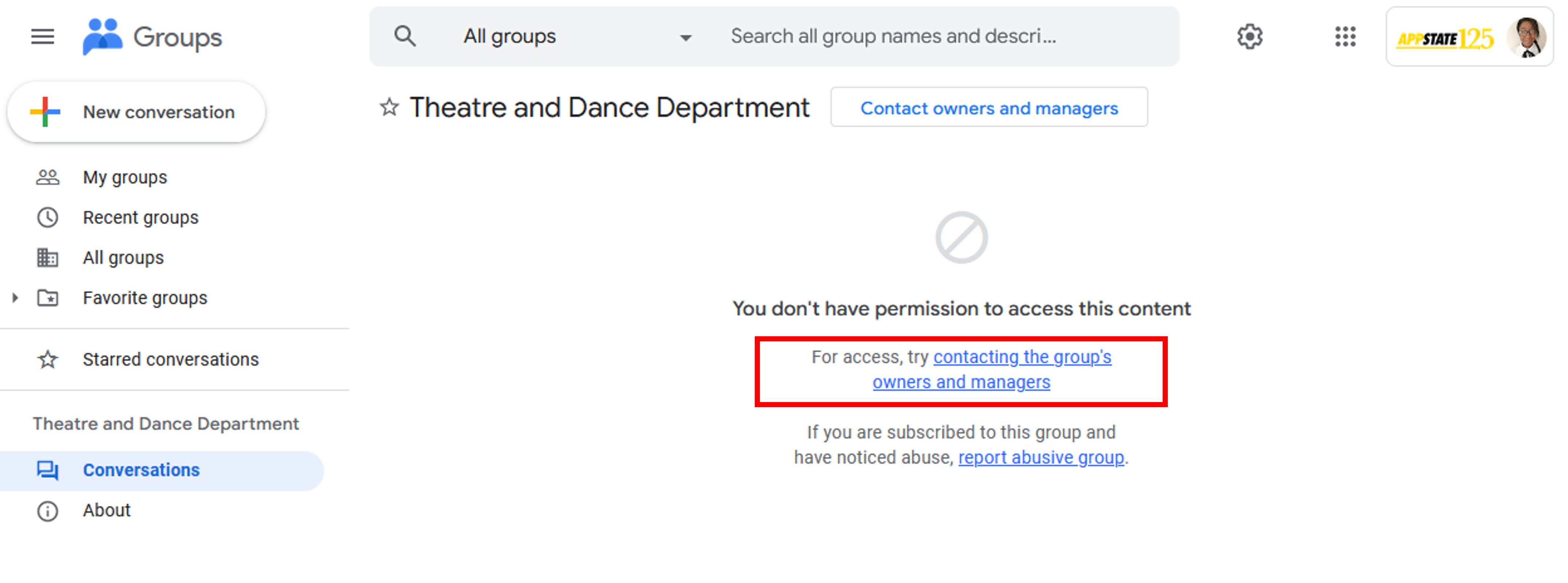Open account profile avatar
Viewport: 1568px width, 583px height.
tap(1527, 37)
